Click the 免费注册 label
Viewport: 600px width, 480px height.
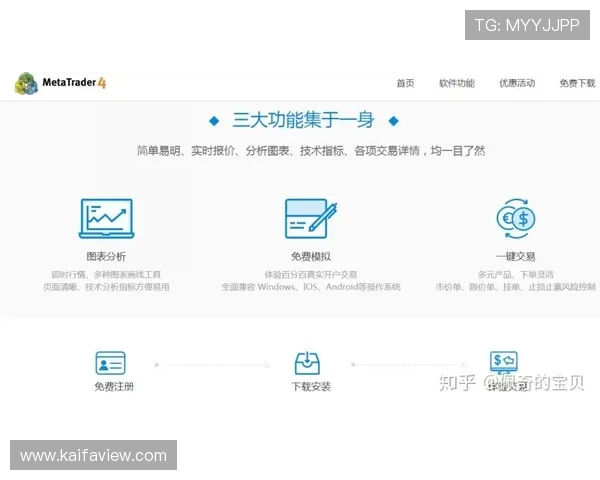click(114, 387)
